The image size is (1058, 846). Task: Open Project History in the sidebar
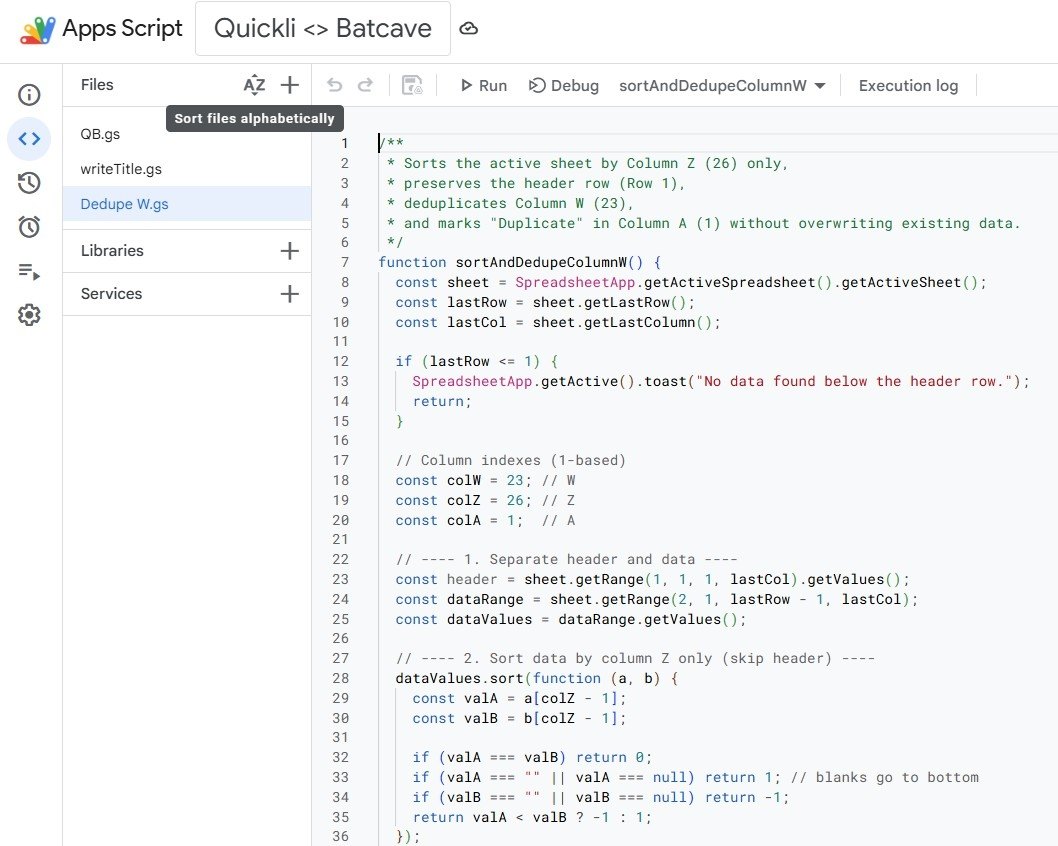pos(29,183)
